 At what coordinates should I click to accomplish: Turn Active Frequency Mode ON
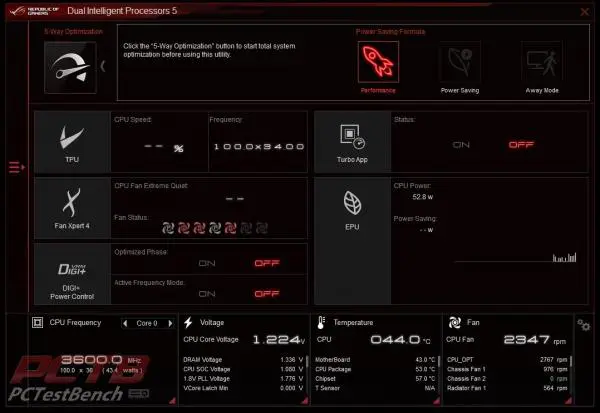pos(207,294)
